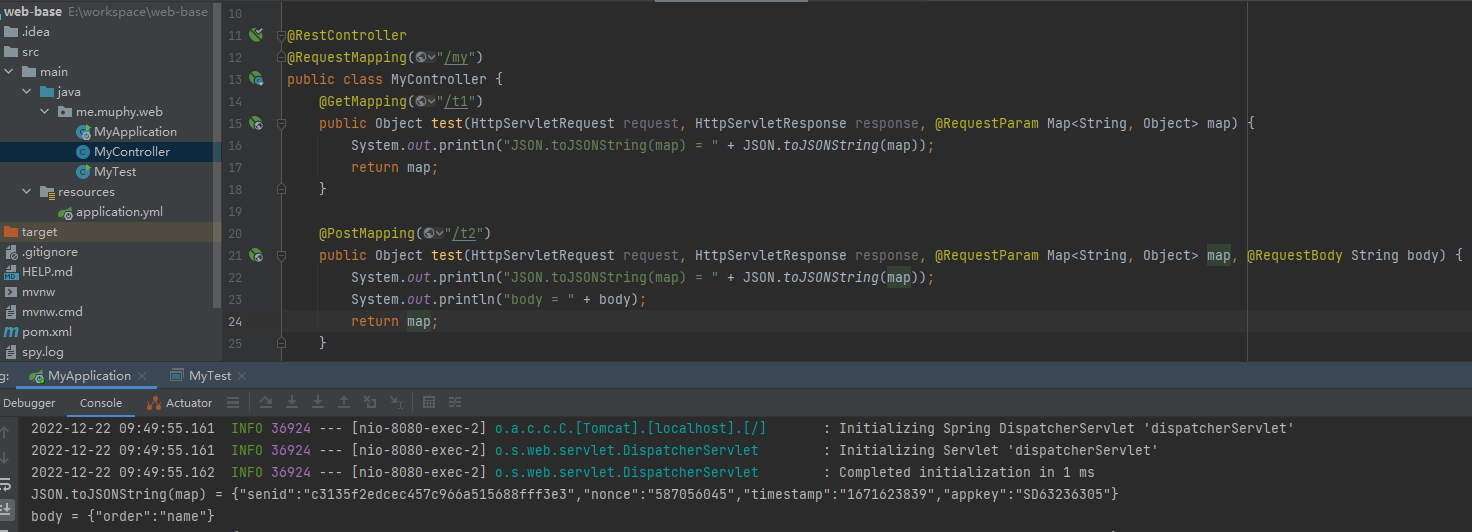This screenshot has height=532, width=1472.
Task: Click the fold end marker on line 18
Action: pyautogui.click(x=281, y=189)
